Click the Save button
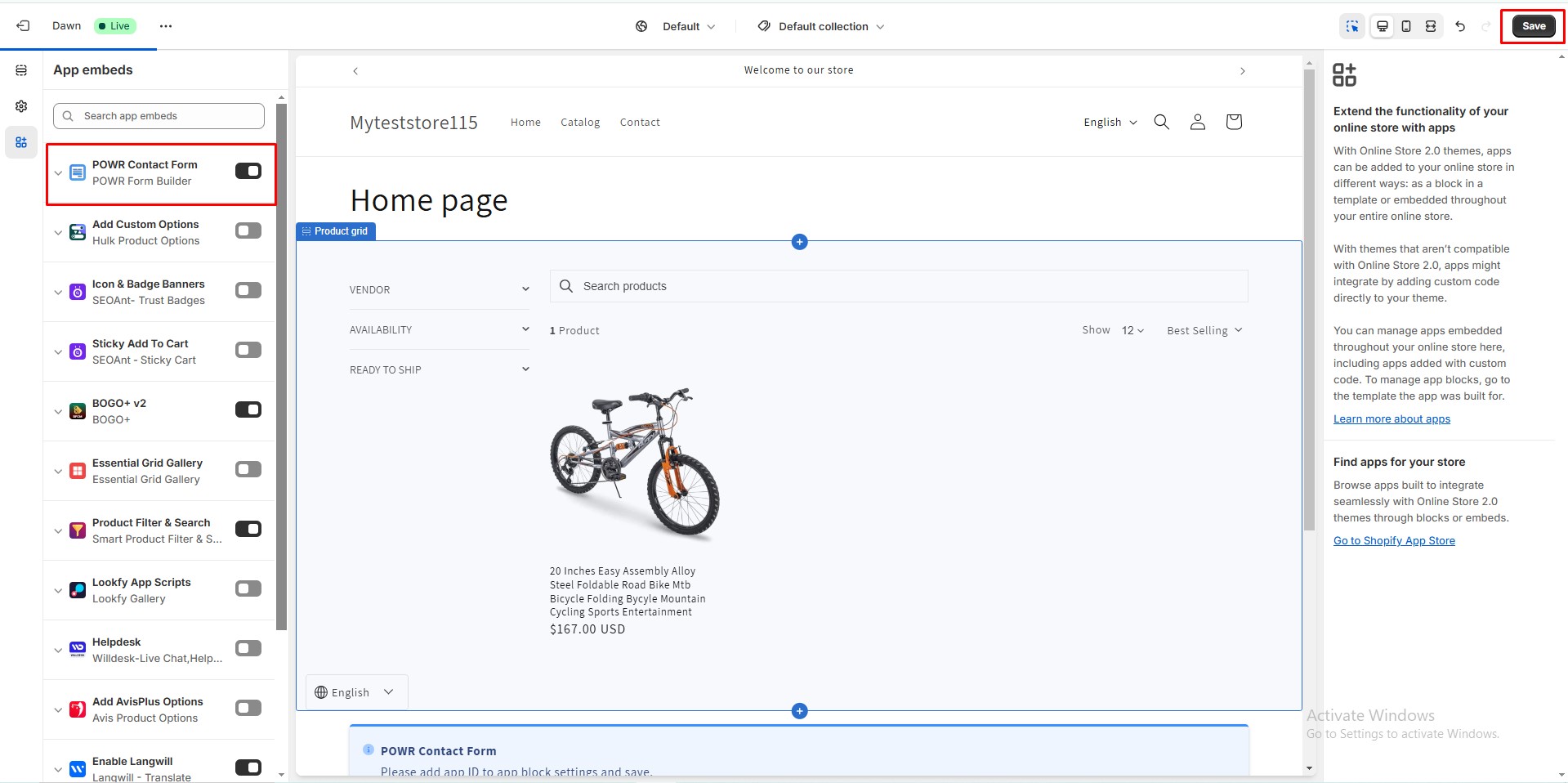The height and width of the screenshot is (783, 1568). 1532,25
